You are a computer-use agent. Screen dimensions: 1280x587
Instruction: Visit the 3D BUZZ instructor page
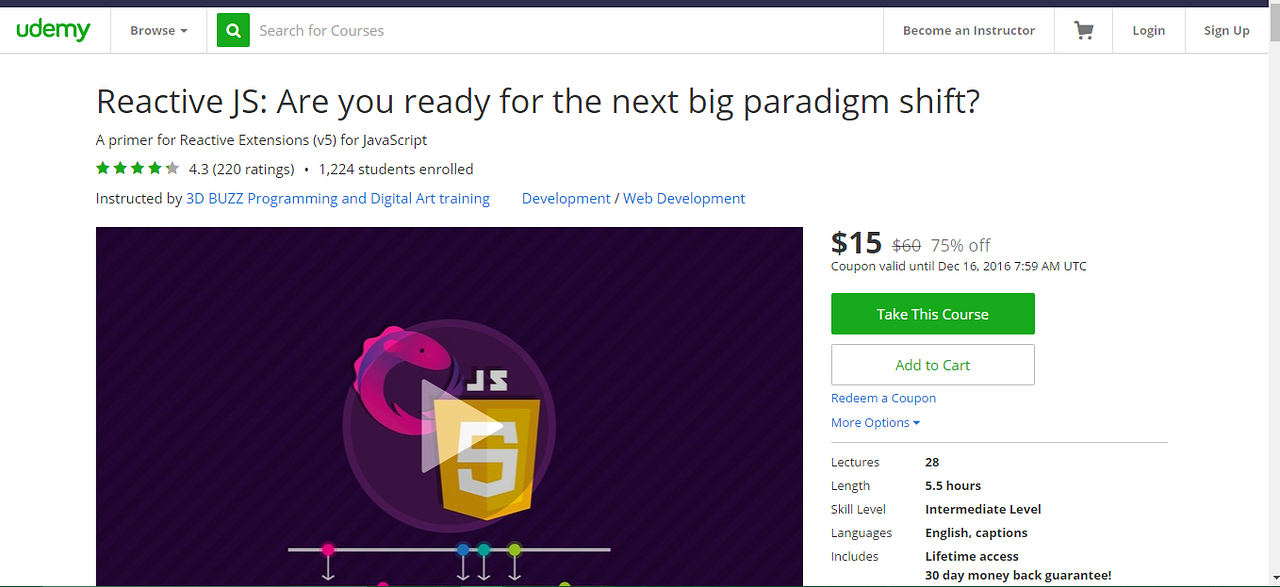338,198
